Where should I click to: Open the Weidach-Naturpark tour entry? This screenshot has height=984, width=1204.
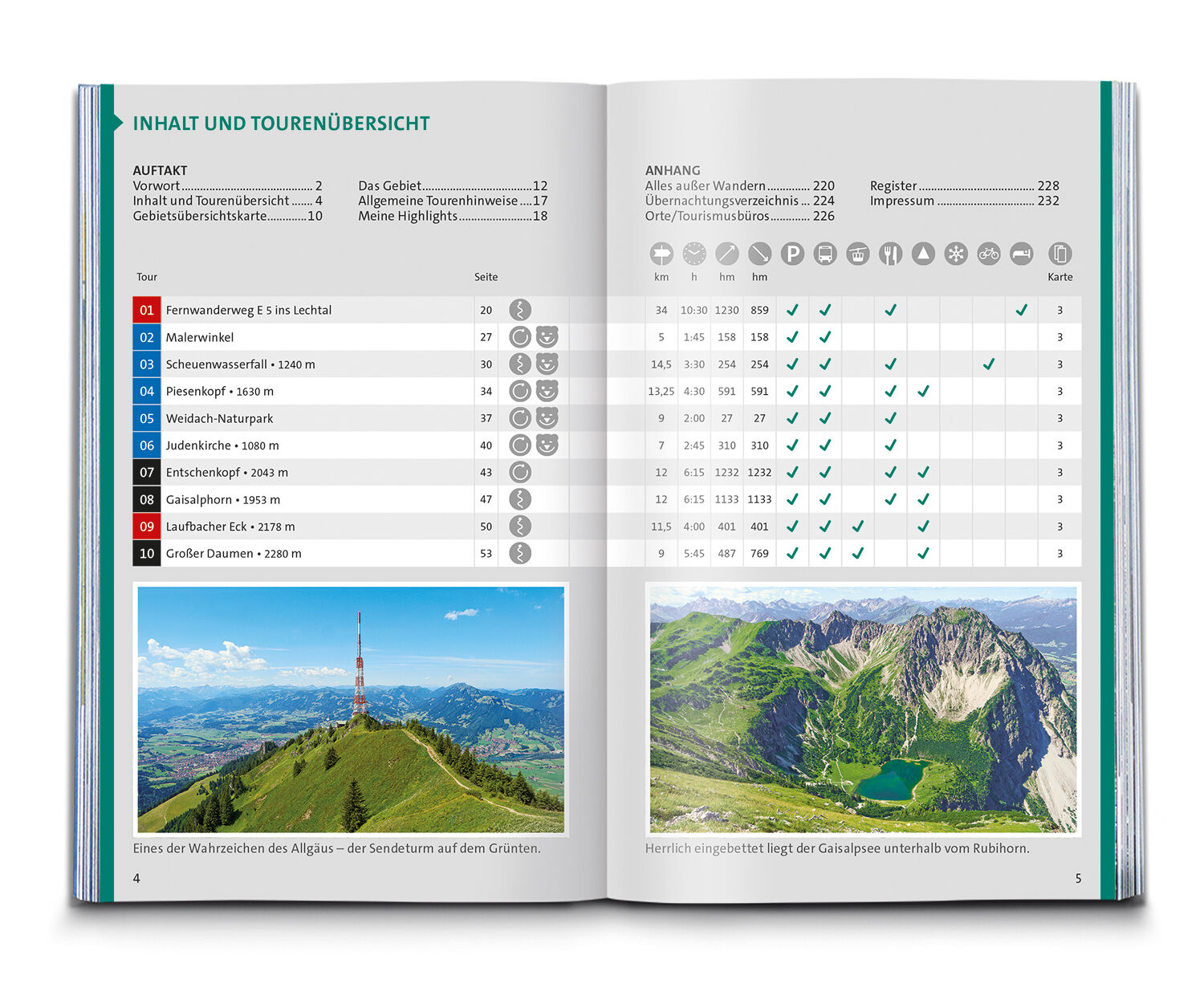tap(219, 418)
